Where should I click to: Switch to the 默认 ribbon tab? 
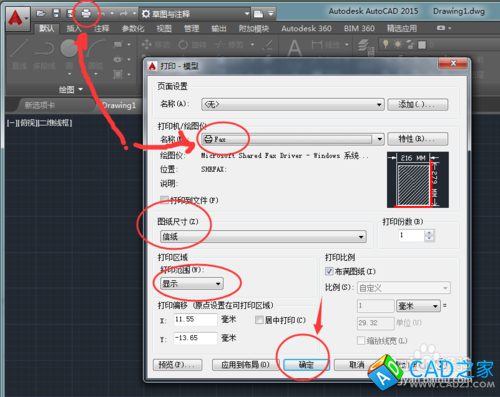click(x=46, y=29)
